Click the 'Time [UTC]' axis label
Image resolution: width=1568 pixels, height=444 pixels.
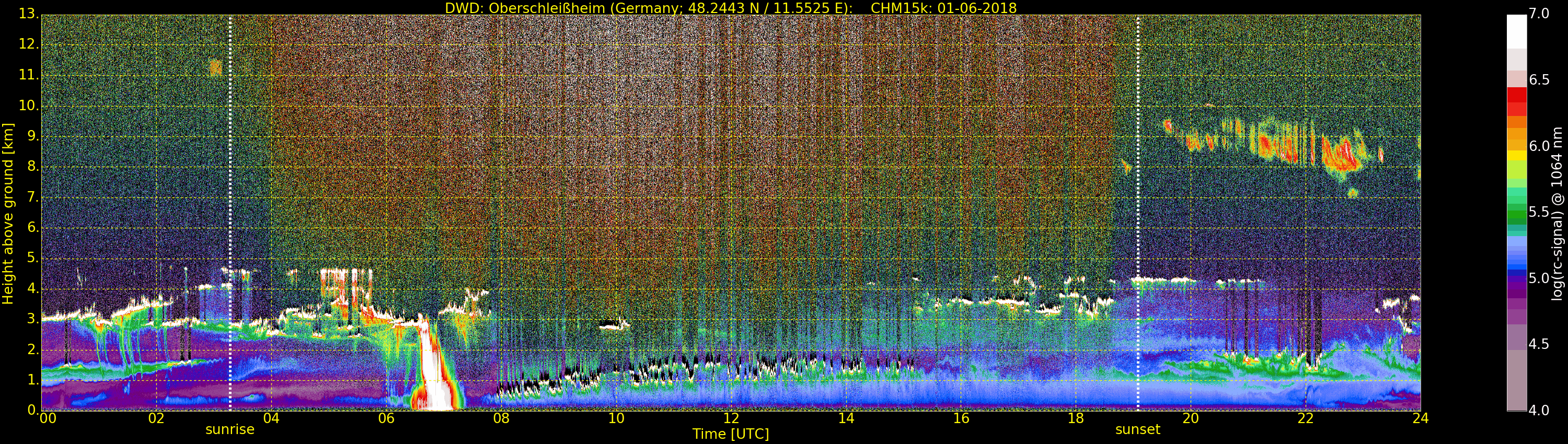click(731, 434)
